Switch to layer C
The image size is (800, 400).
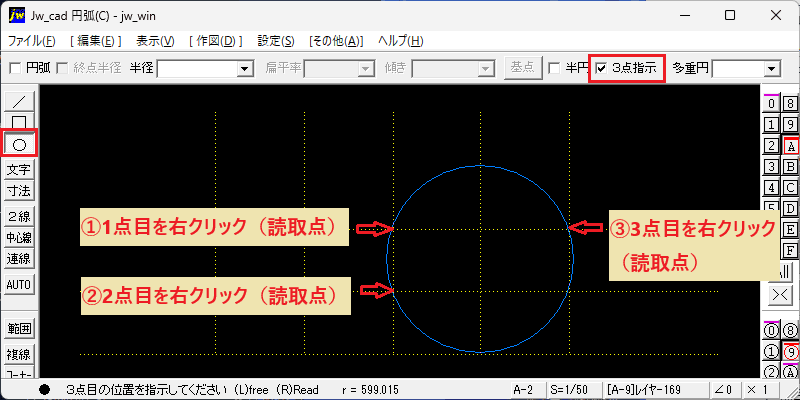click(x=790, y=188)
